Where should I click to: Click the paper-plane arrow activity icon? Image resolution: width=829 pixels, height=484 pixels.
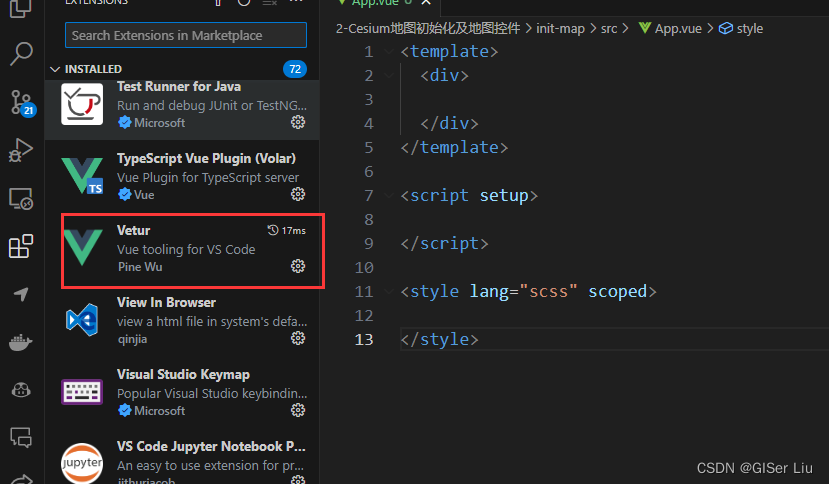[21, 294]
